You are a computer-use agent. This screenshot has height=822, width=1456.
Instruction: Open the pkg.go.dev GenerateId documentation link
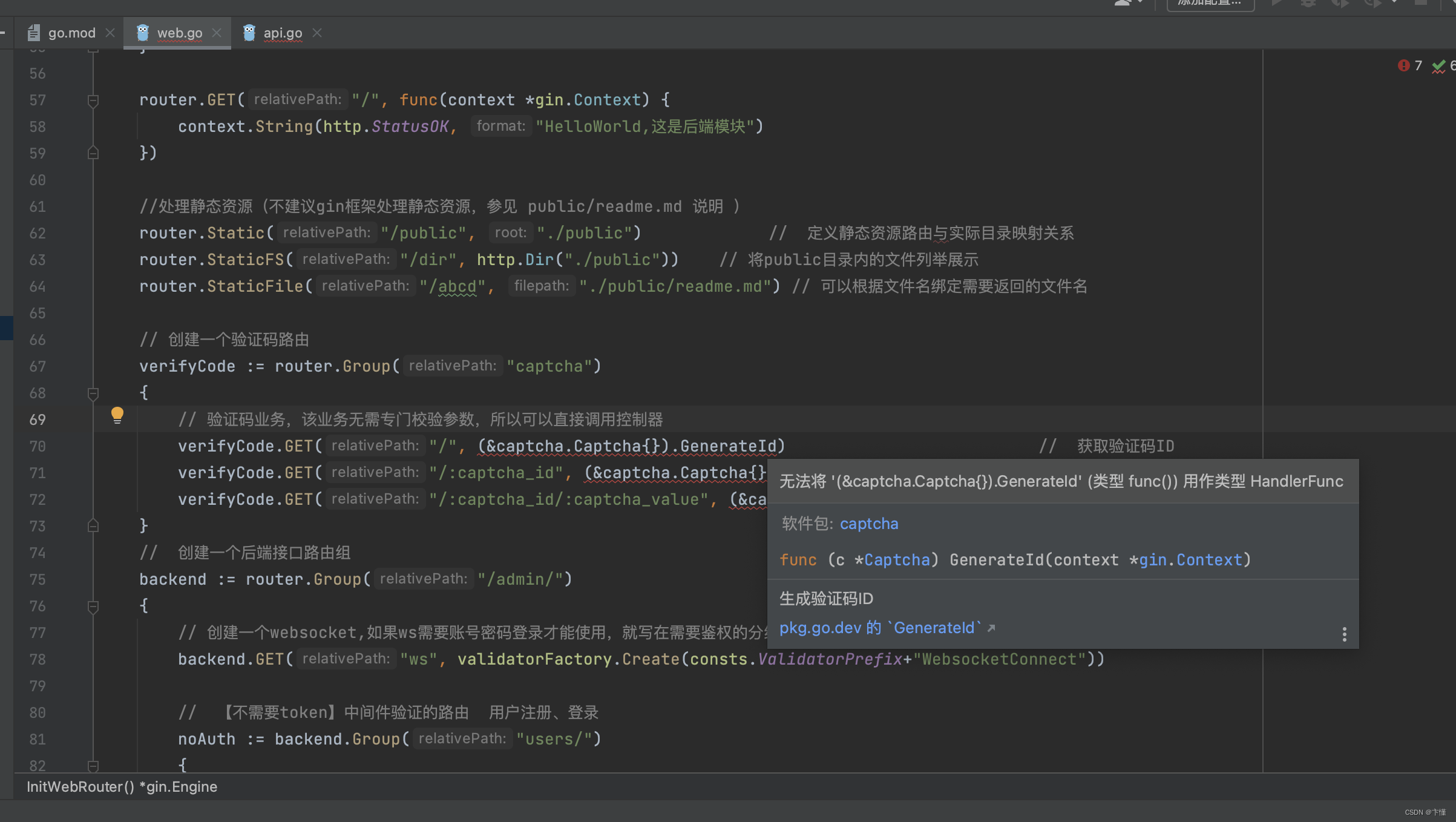[x=880, y=628]
